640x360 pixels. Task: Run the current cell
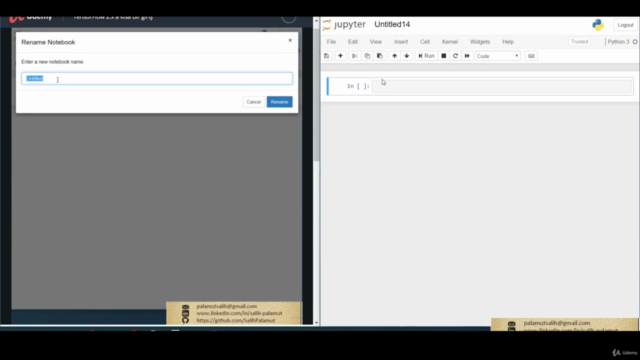tap(426, 56)
